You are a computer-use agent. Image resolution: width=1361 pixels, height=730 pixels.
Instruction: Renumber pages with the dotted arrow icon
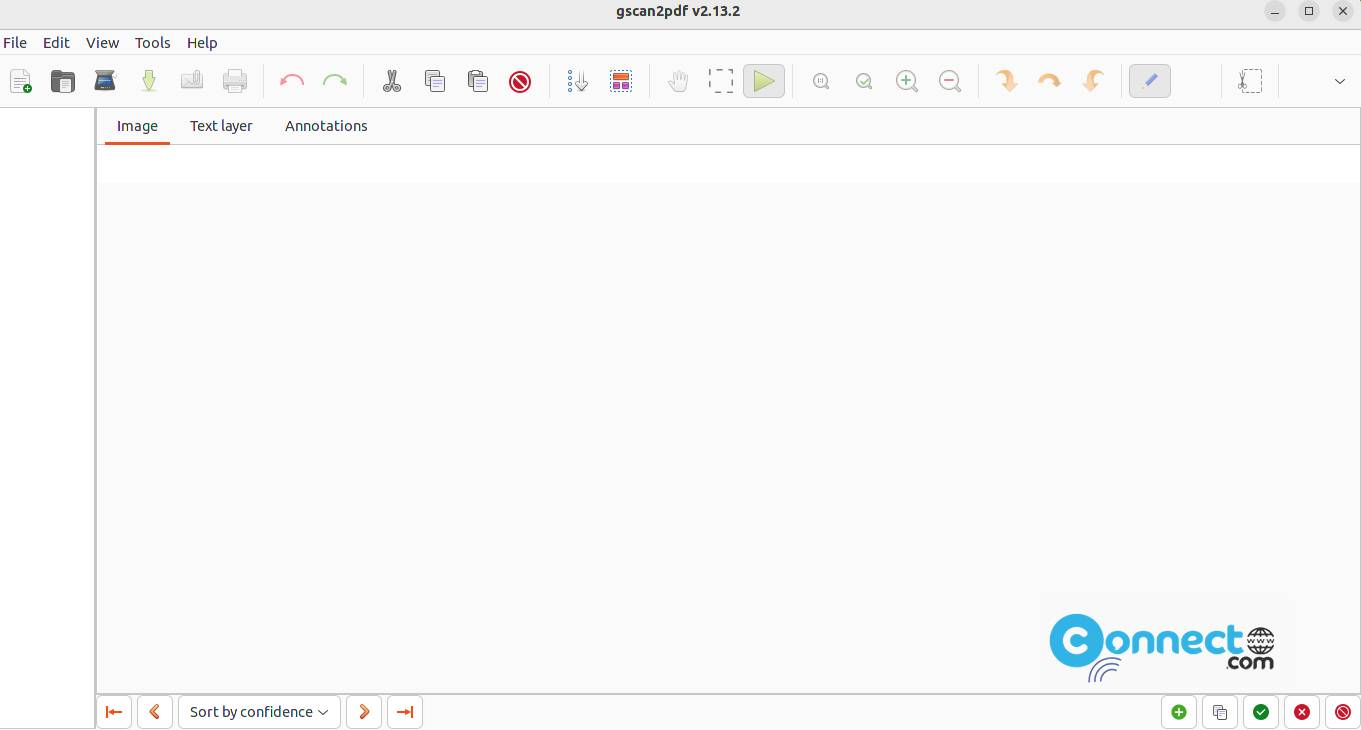coord(577,81)
